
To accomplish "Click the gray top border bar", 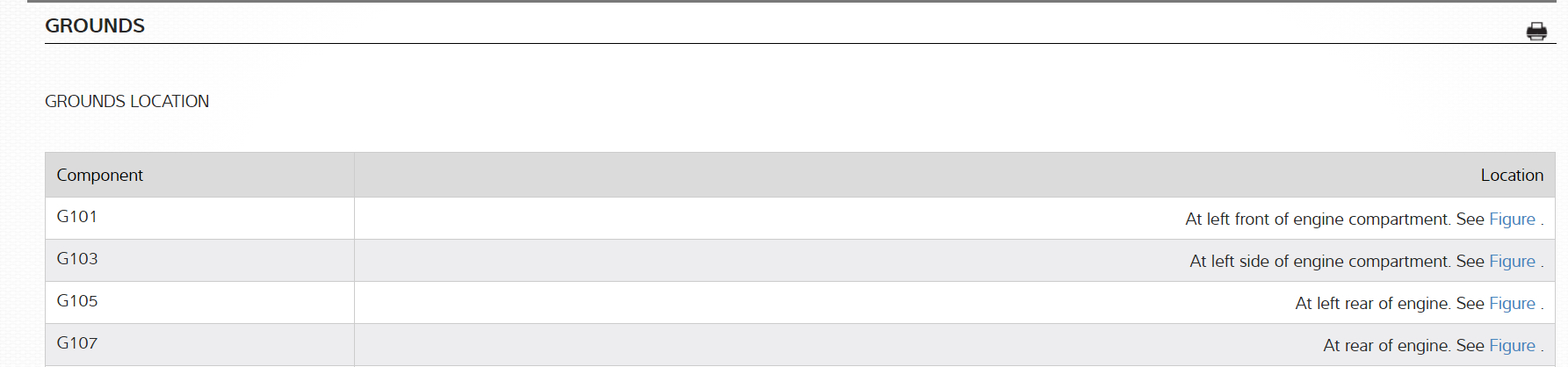I will 791,1.
